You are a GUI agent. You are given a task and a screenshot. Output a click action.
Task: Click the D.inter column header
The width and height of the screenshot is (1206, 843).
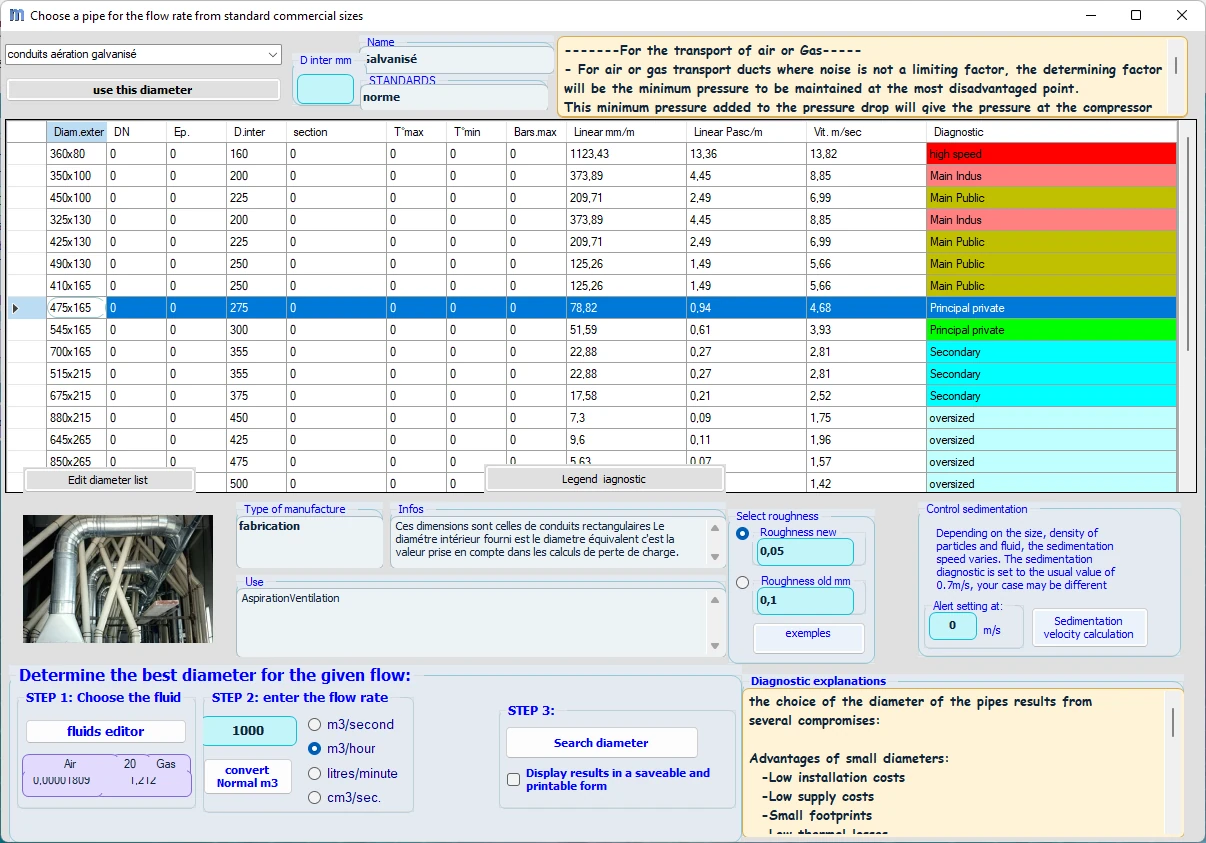(x=257, y=132)
